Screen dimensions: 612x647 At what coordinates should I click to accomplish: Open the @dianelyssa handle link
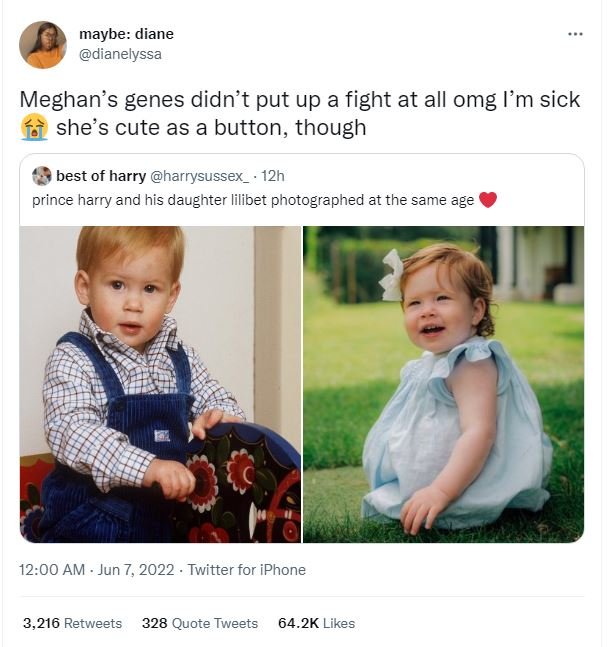[120, 54]
